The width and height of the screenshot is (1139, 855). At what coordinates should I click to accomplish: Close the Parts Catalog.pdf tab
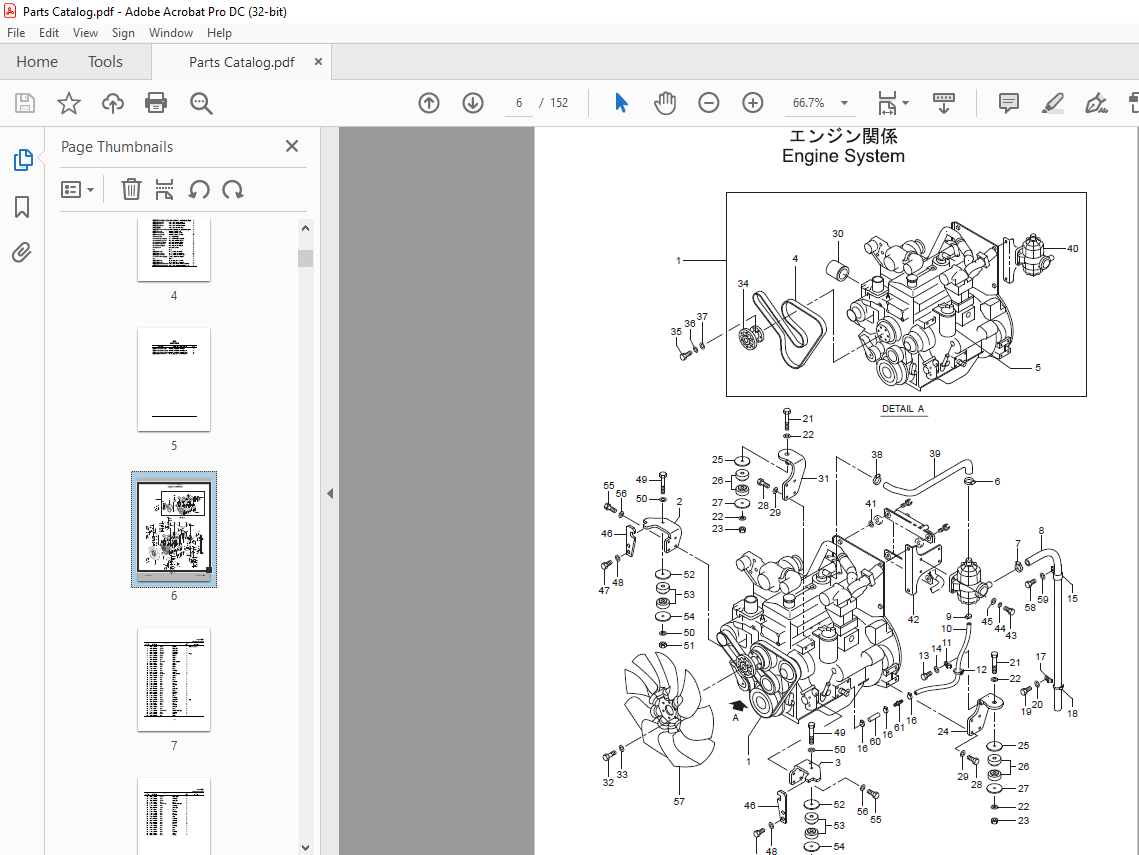318,62
